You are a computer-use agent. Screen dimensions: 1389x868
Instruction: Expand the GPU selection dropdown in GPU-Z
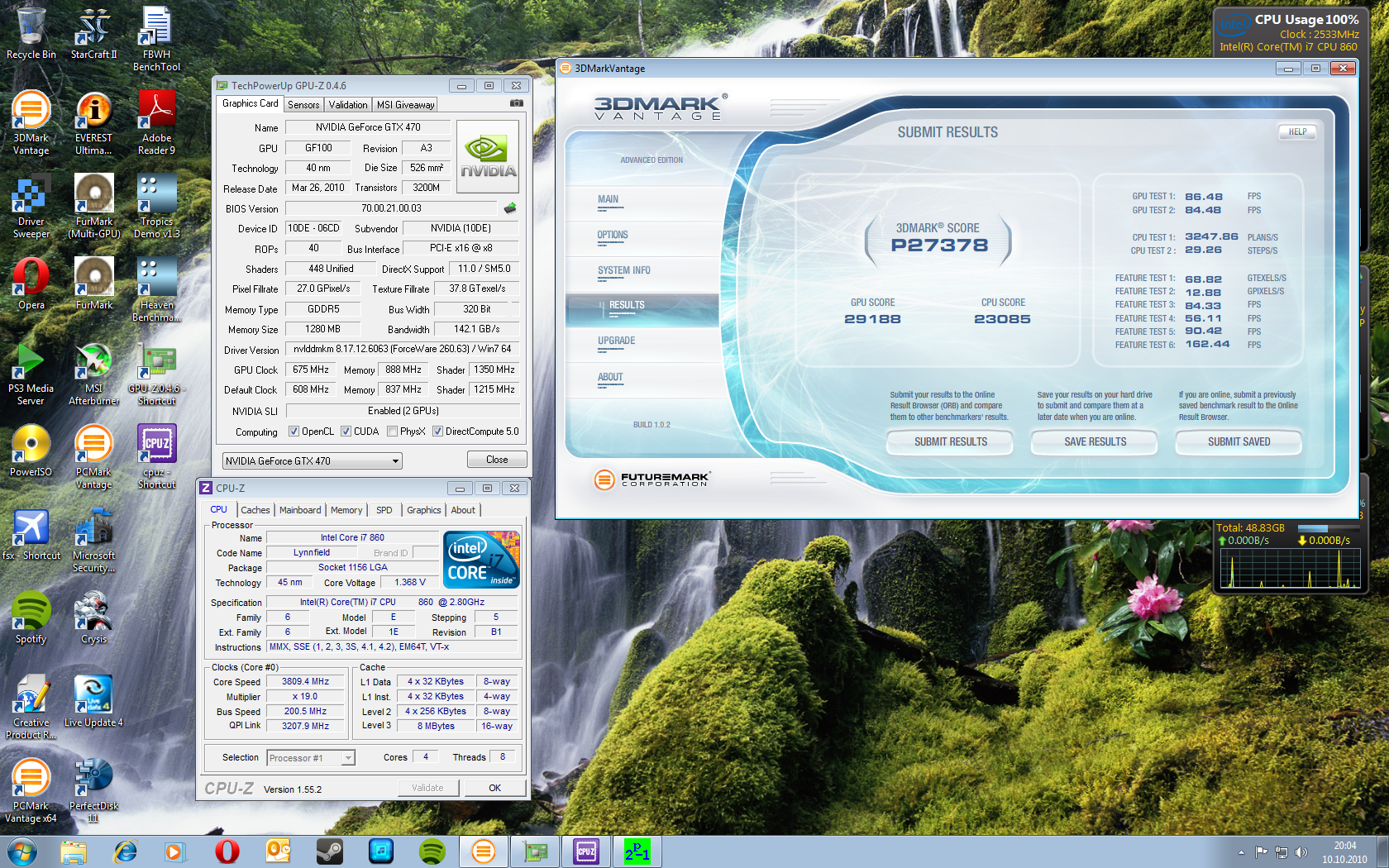point(395,461)
